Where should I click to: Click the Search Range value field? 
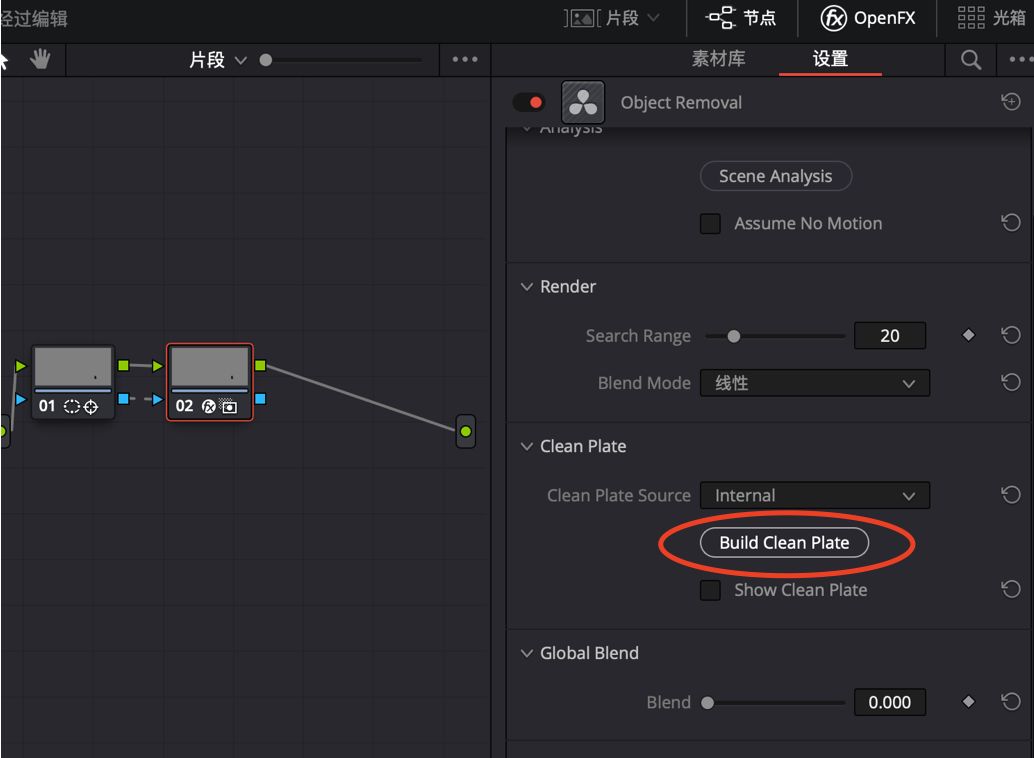click(890, 336)
